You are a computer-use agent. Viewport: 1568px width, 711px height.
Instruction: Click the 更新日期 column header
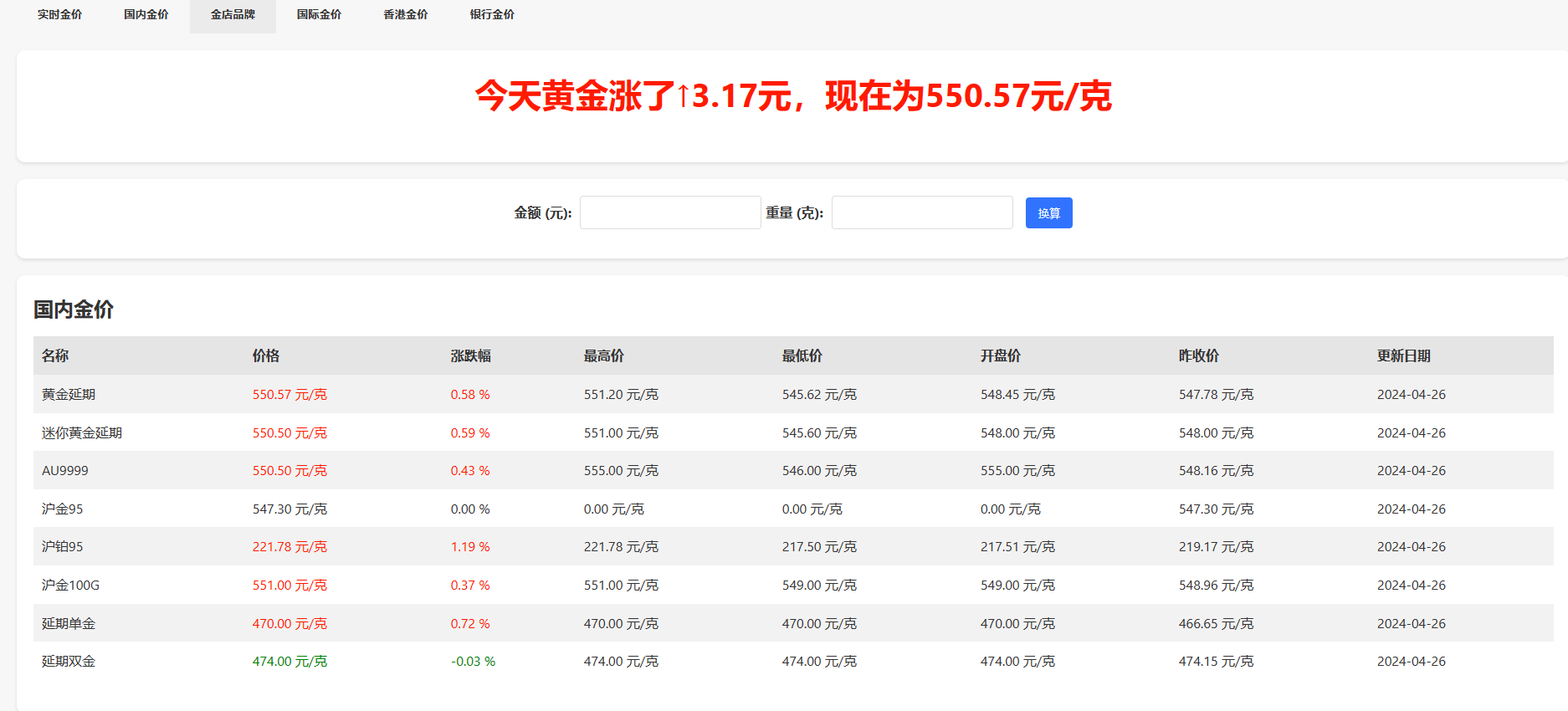tap(1404, 355)
